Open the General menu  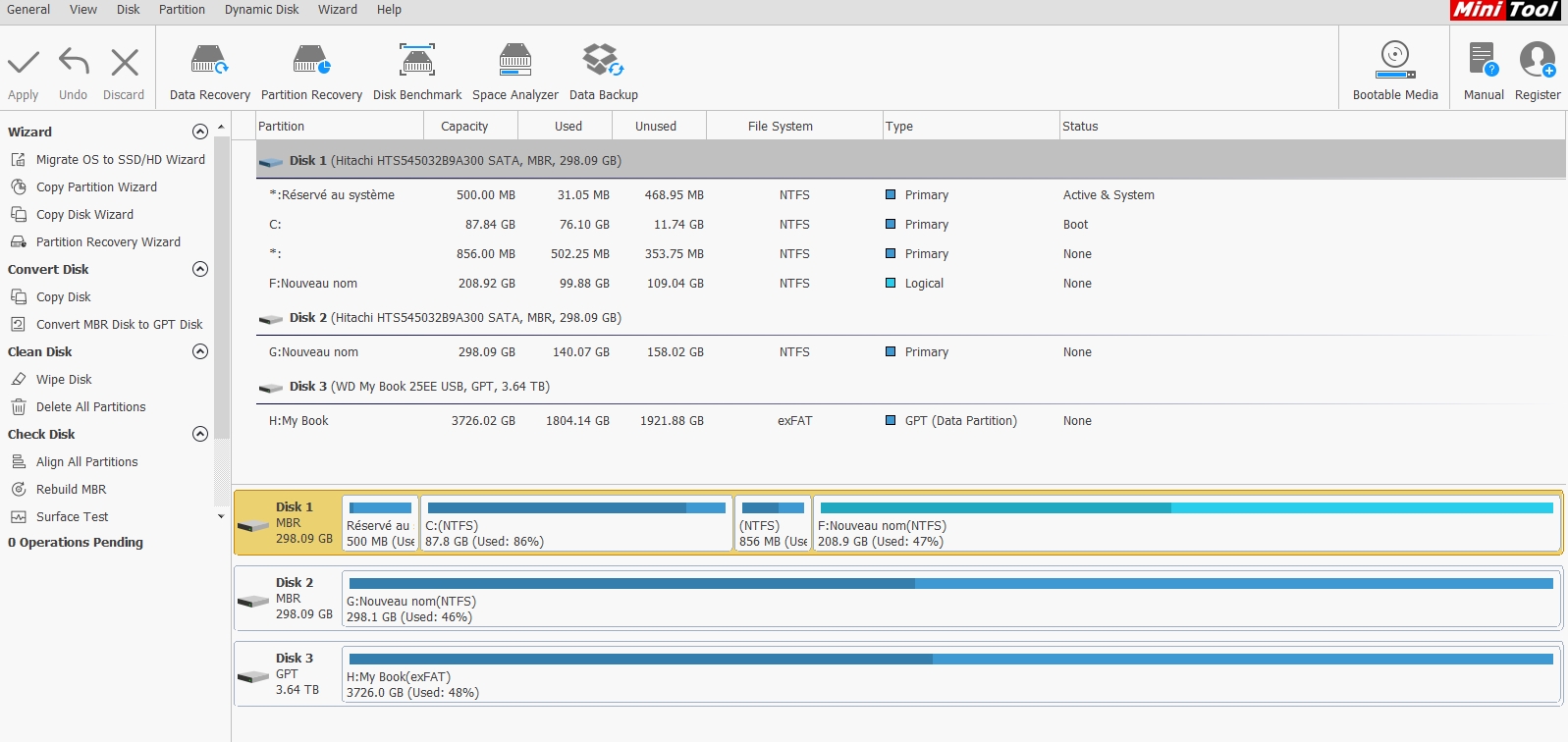(28, 9)
